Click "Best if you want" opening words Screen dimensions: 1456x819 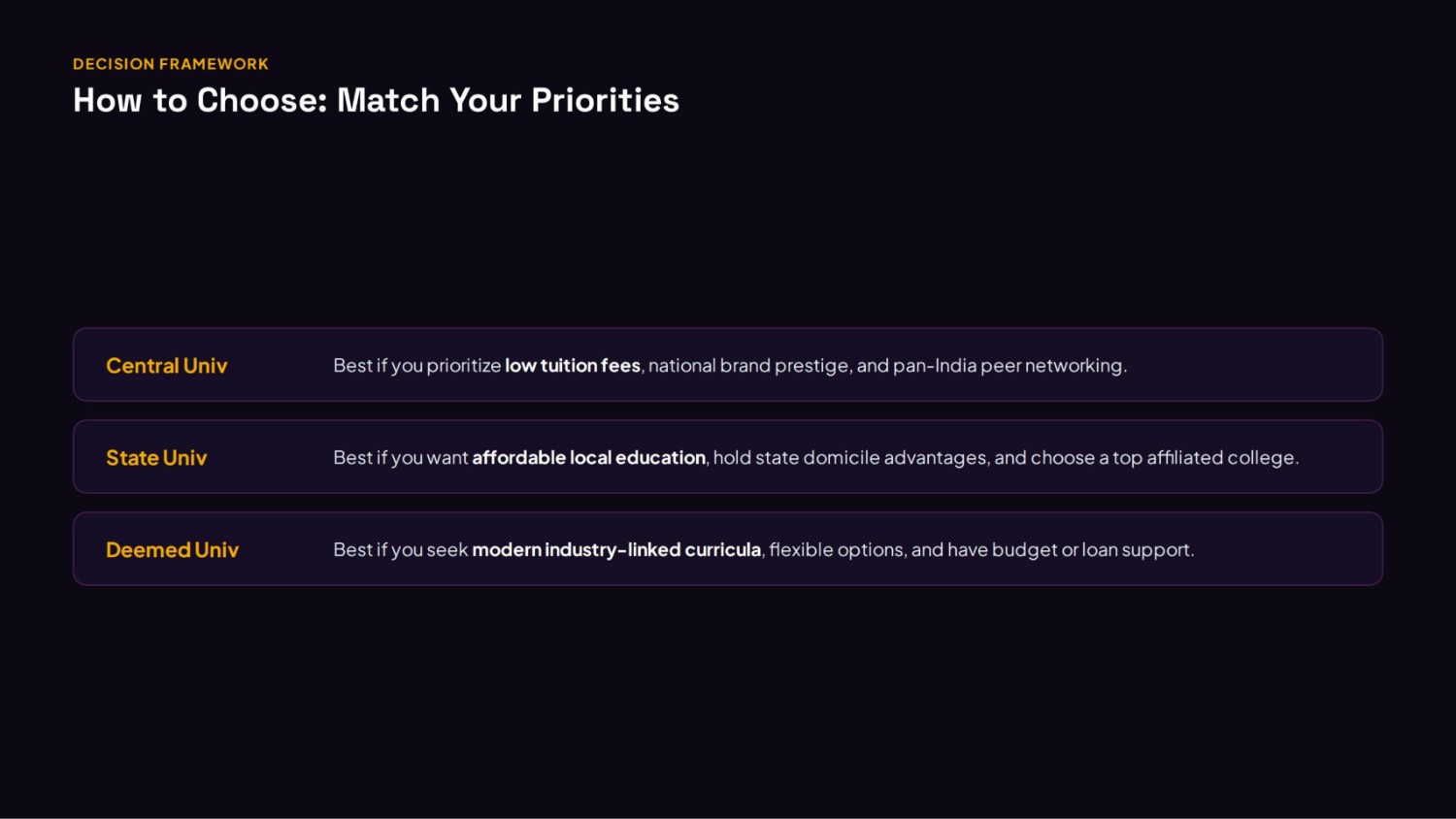point(401,458)
